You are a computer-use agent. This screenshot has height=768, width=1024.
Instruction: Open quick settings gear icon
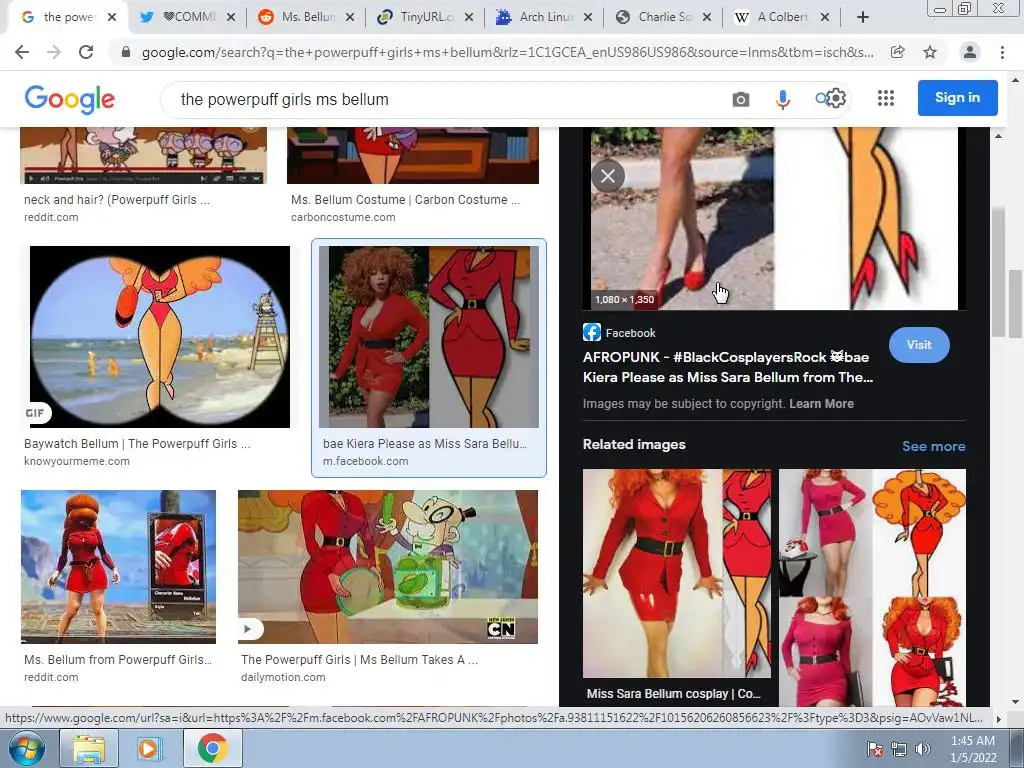837,98
